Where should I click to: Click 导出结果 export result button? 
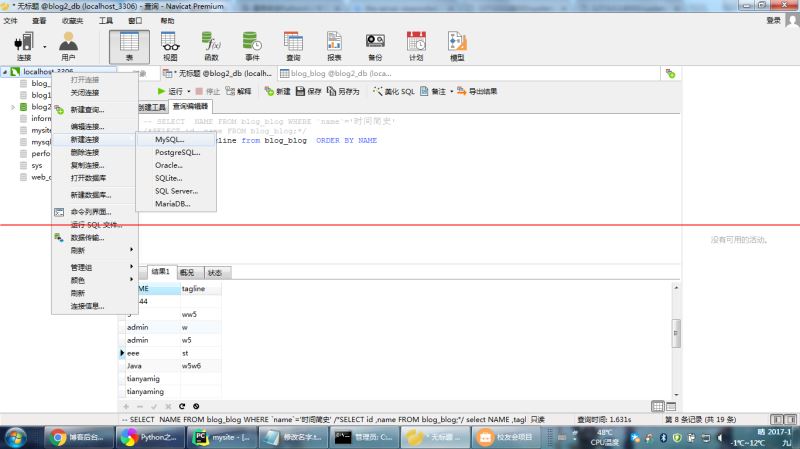point(477,91)
